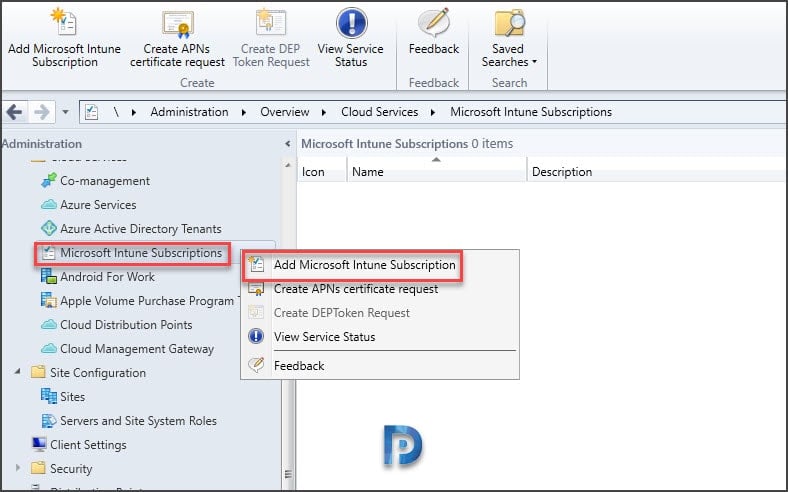Open the Saved Searches dropdown in ribbon
Image resolution: width=788 pixels, height=492 pixels.
509,38
